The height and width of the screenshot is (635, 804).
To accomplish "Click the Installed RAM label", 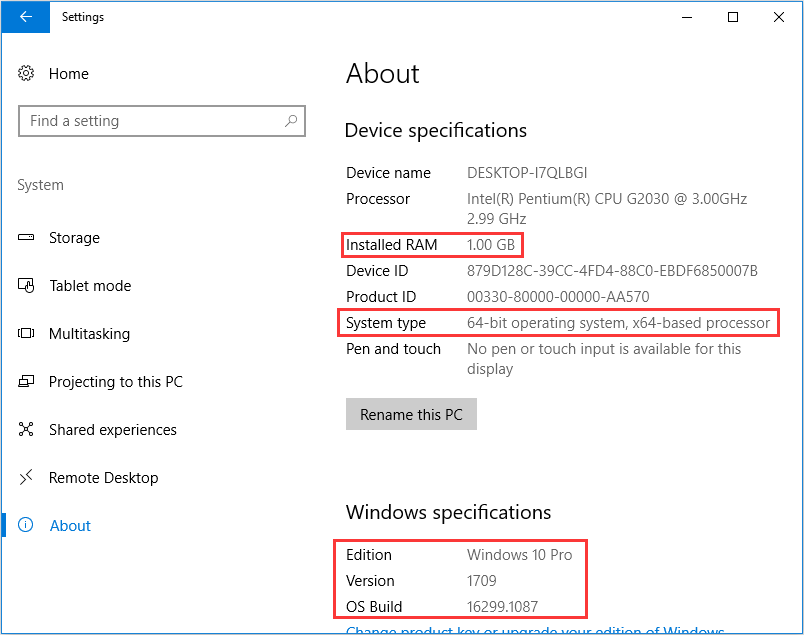I will [392, 245].
